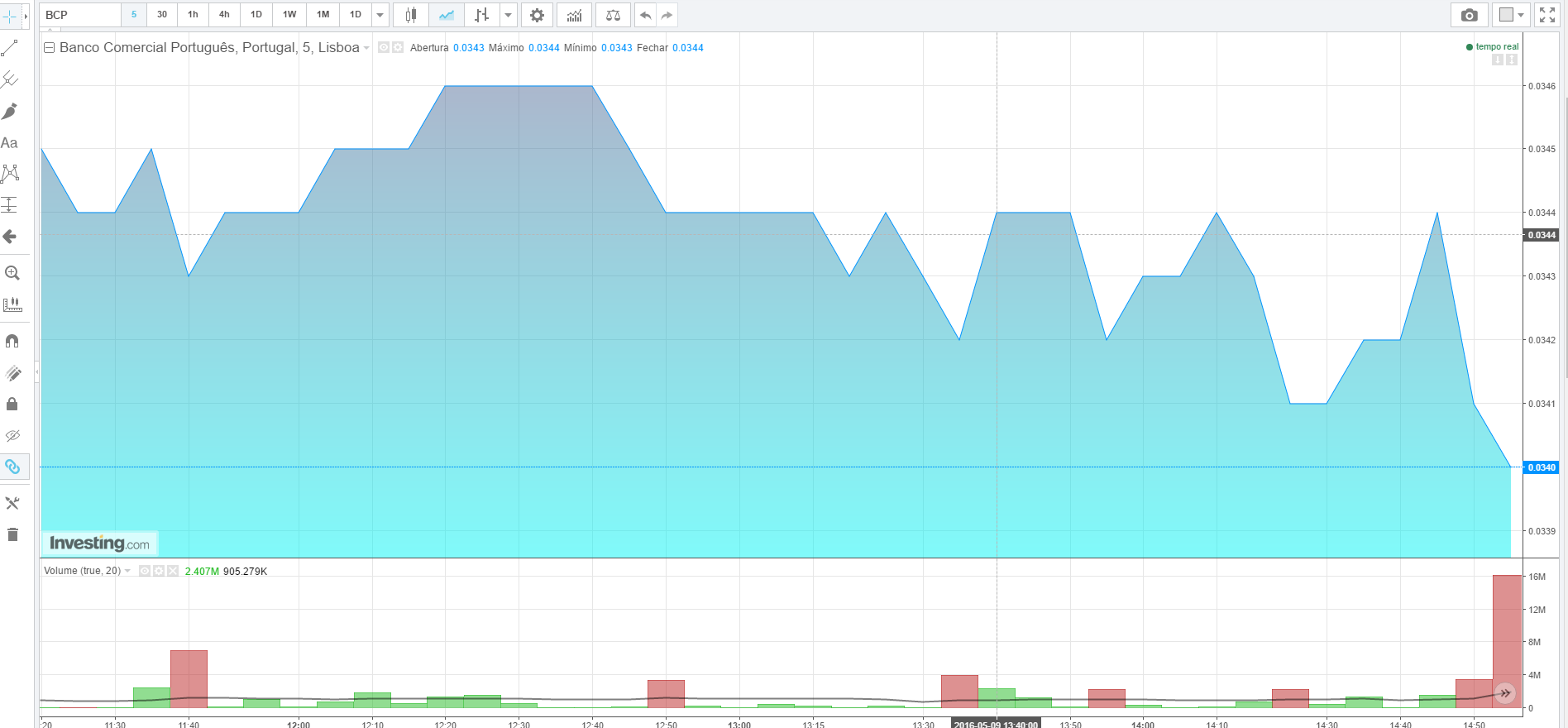1568x728 pixels.
Task: Hide the Volume indicator with eye icon
Action: [x=145, y=571]
